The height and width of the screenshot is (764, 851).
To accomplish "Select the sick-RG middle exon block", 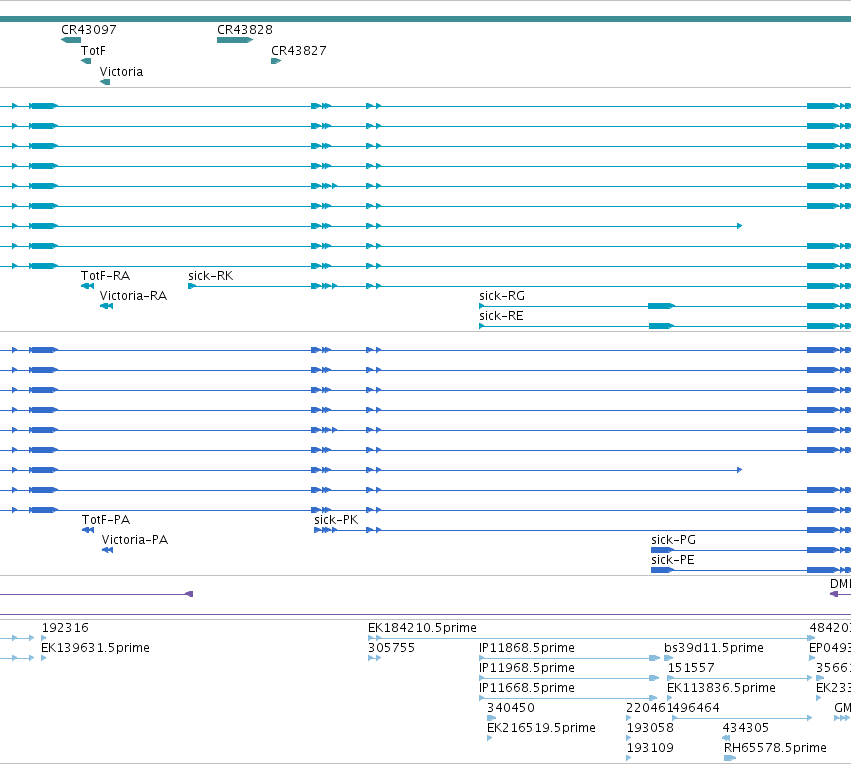I will [x=661, y=306].
